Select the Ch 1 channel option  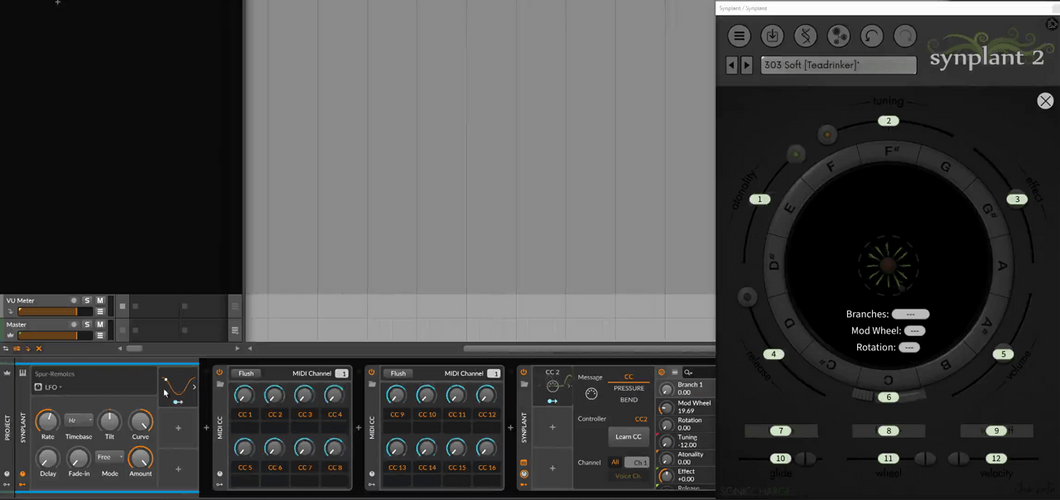pyautogui.click(x=637, y=462)
